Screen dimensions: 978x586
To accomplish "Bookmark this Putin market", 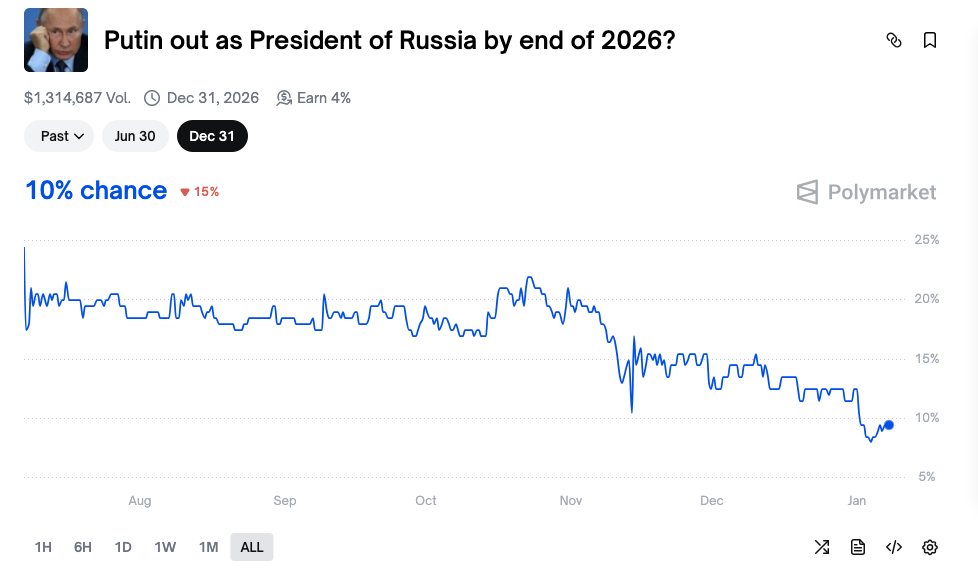I will pos(930,40).
